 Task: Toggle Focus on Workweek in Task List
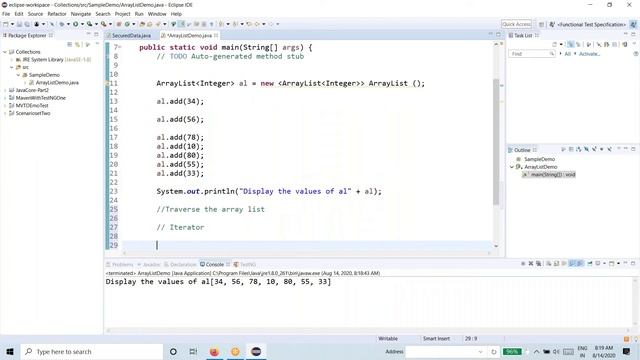point(588,44)
